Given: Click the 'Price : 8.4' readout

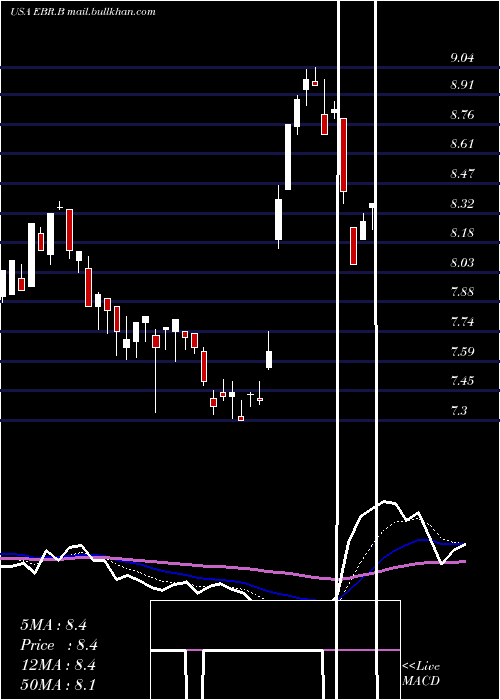Looking at the screenshot, I should [58, 645].
